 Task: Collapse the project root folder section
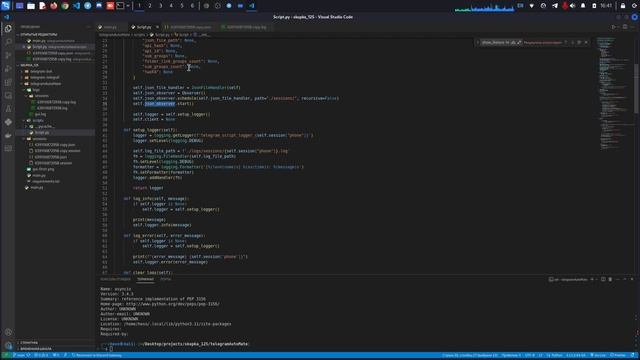click(x=29, y=65)
